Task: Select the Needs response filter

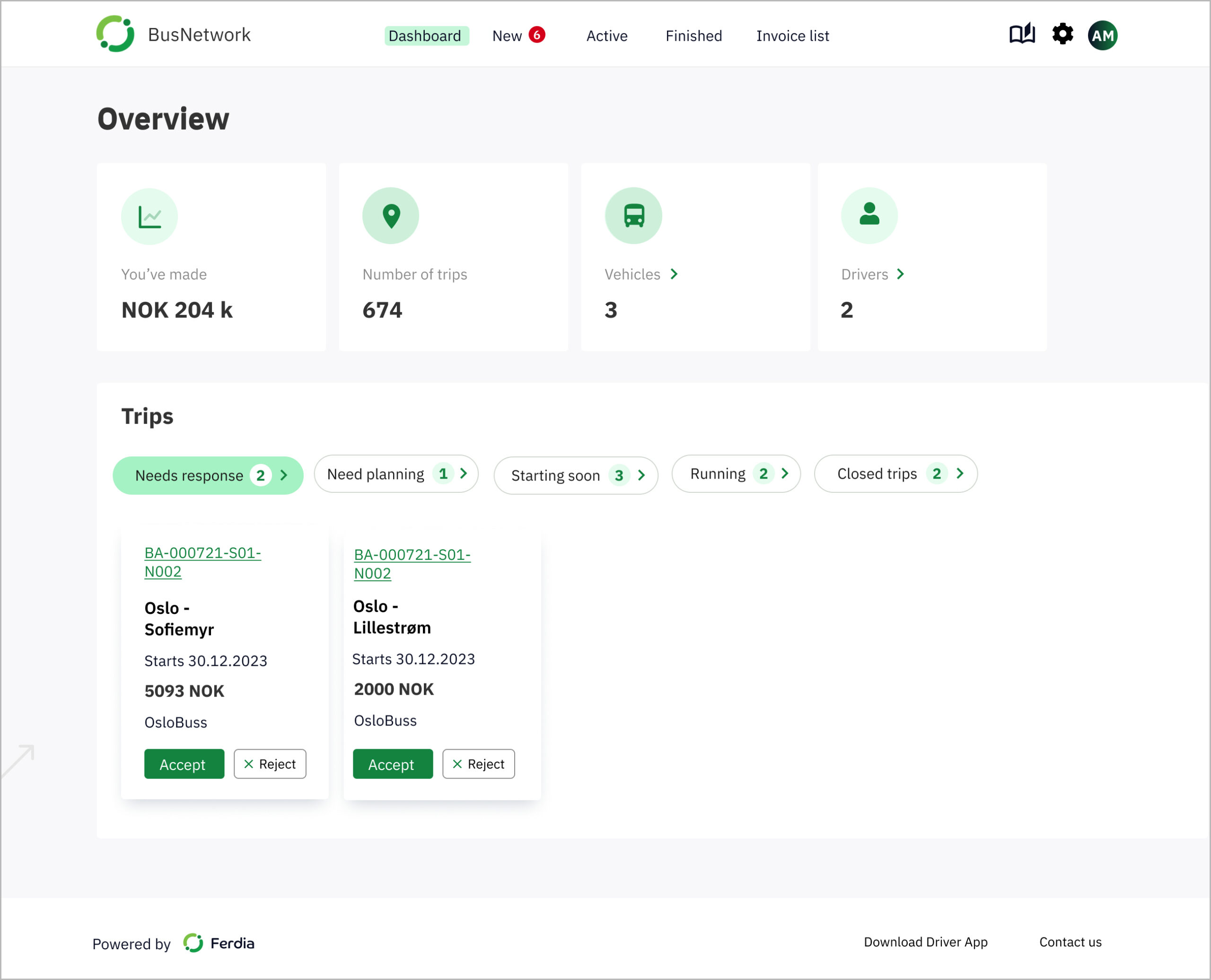Action: click(208, 475)
